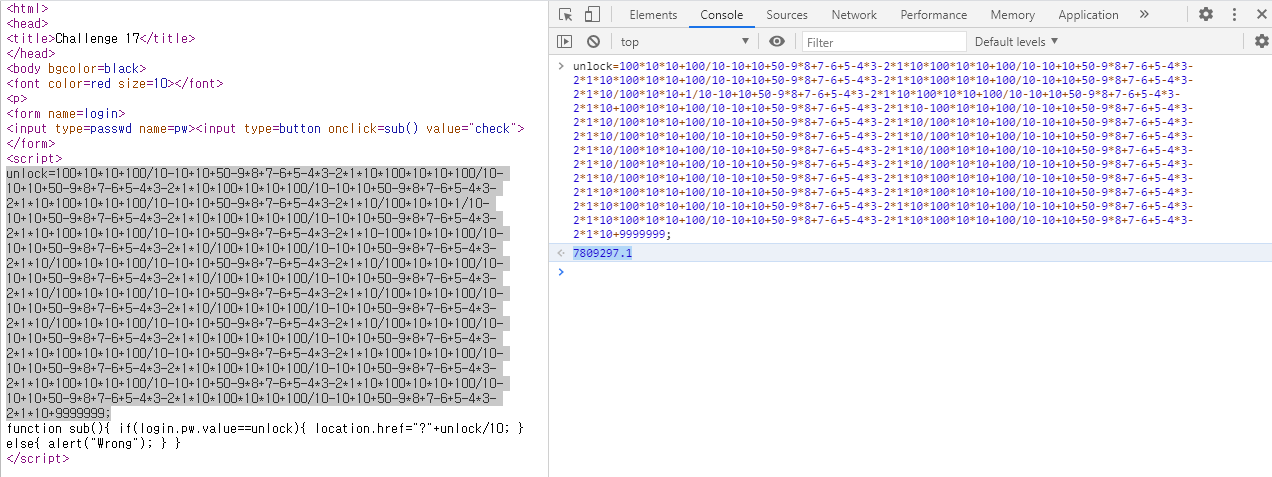This screenshot has height=477, width=1272.
Task: Open DevTools settings gear in tab bar
Action: pyautogui.click(x=1206, y=14)
